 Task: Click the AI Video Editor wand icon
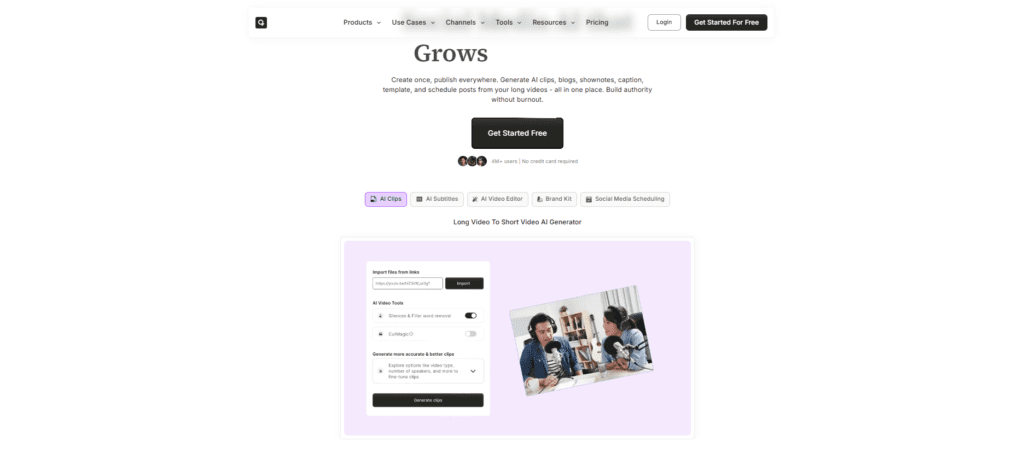tap(475, 199)
